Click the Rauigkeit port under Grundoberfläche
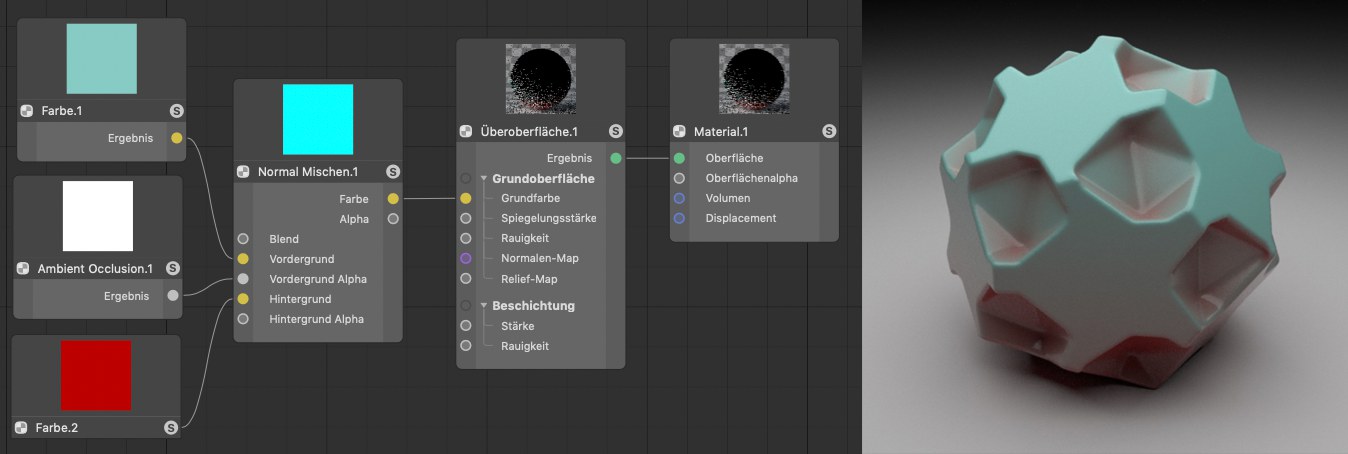1348x454 pixels. pyautogui.click(x=466, y=239)
